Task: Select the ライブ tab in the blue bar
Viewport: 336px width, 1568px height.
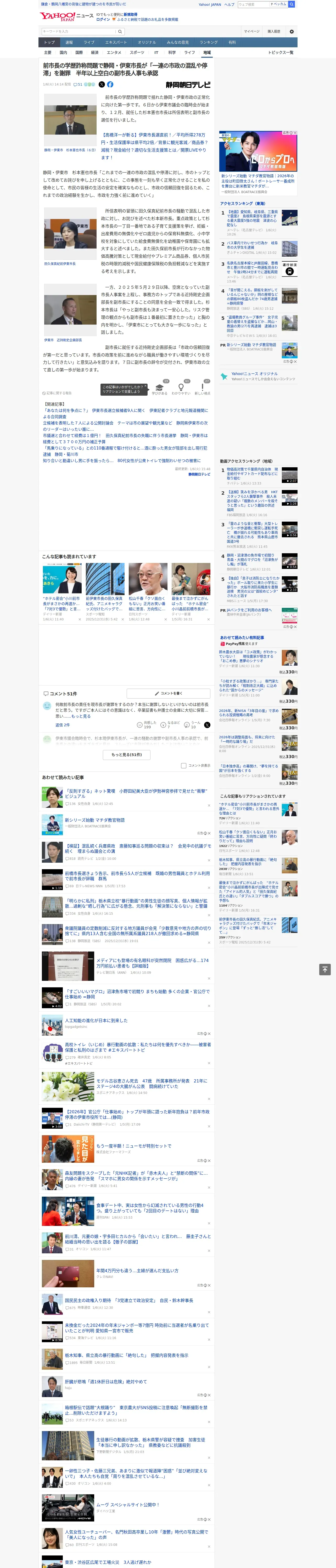Action: pos(89,43)
